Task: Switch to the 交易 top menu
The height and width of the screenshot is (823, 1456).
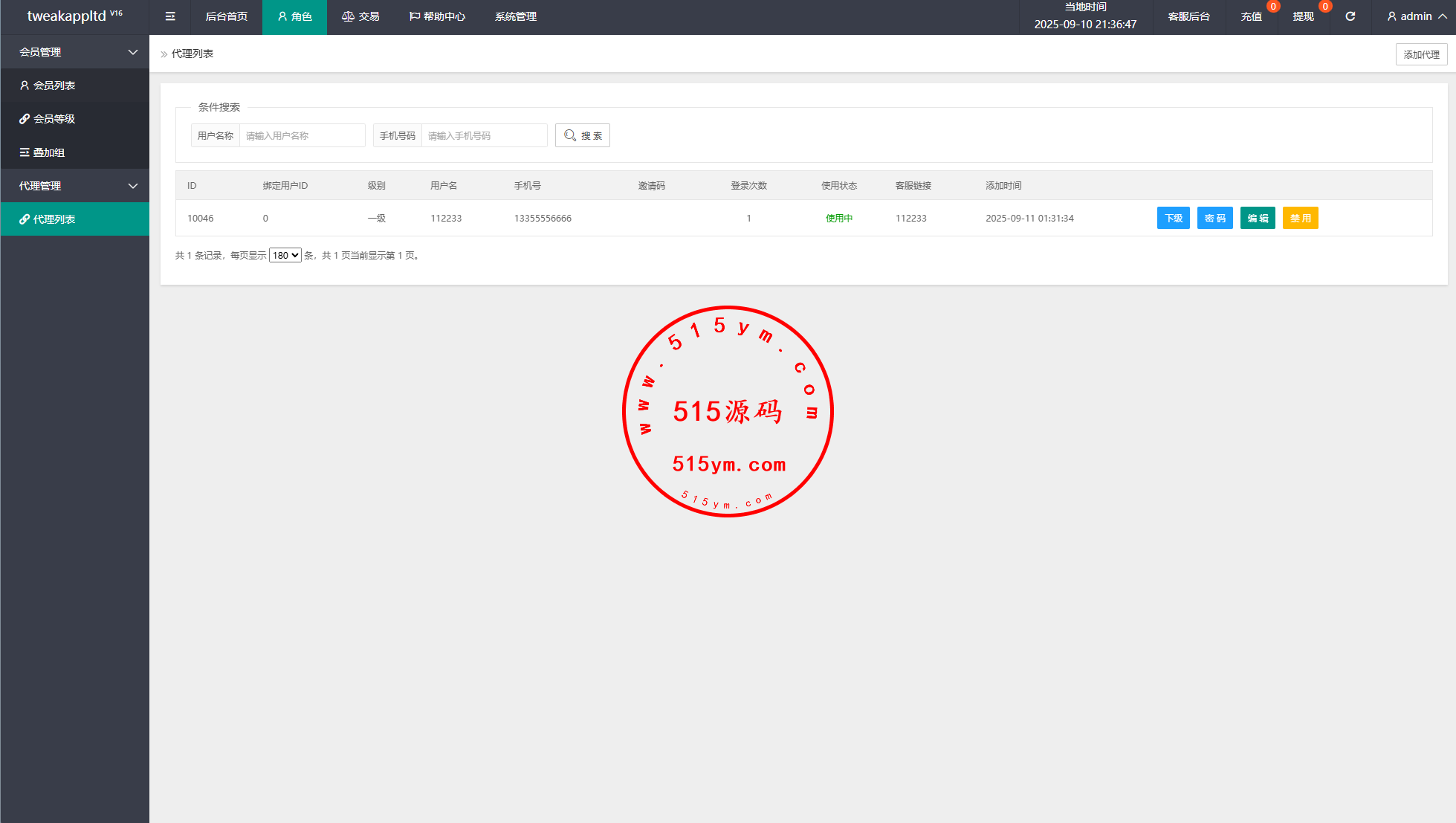Action: point(360,16)
